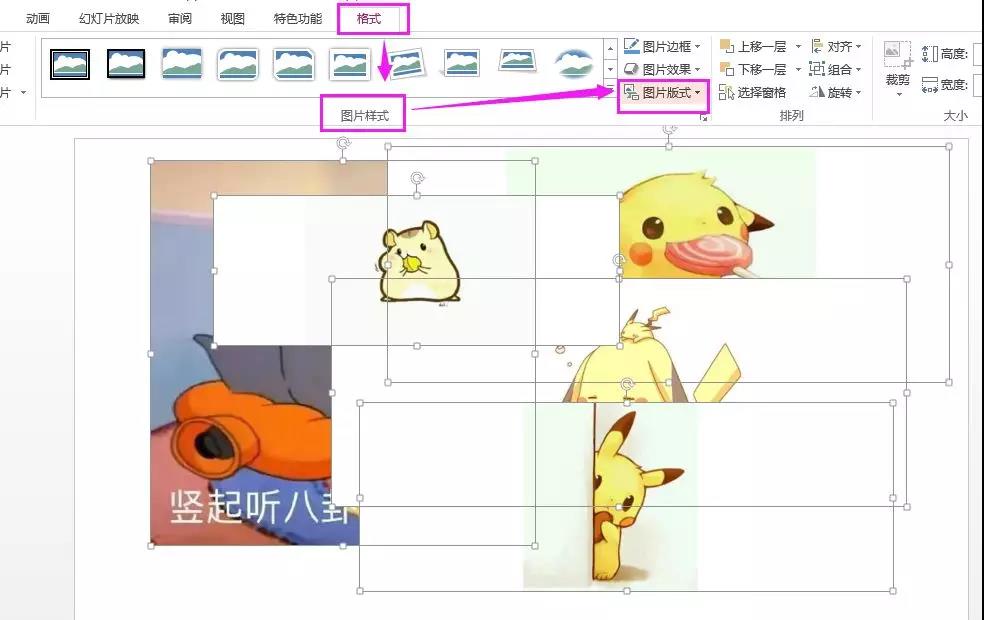Screen dimensions: 984x620
Task: Click 下移一层 to send picture backward
Action: click(756, 69)
